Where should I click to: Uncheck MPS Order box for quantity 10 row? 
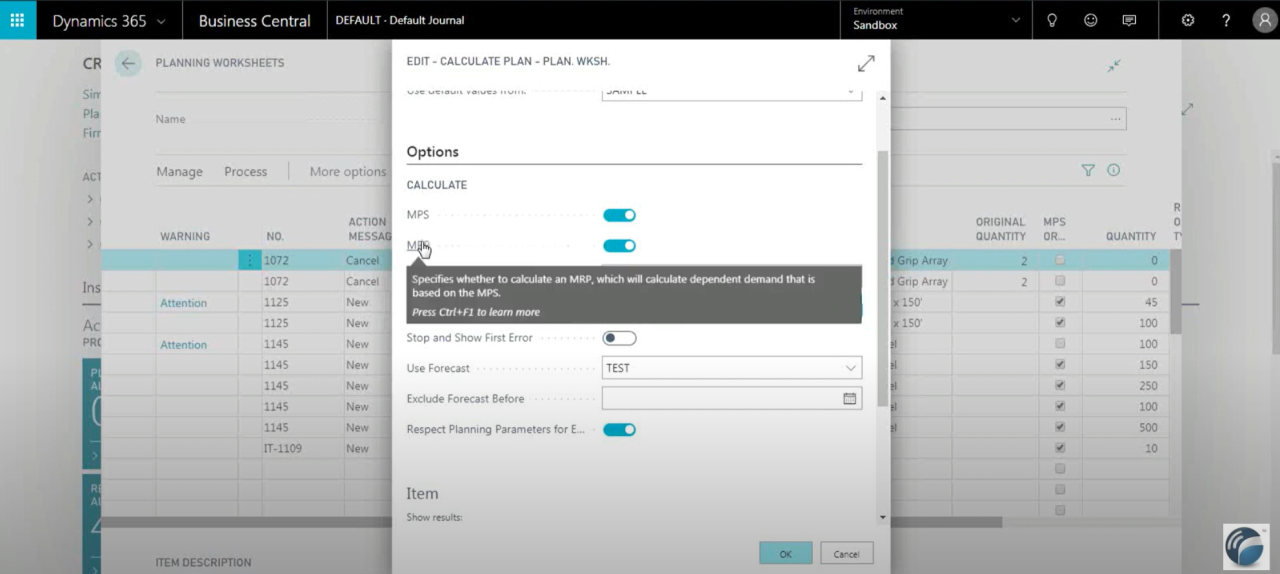coord(1060,449)
